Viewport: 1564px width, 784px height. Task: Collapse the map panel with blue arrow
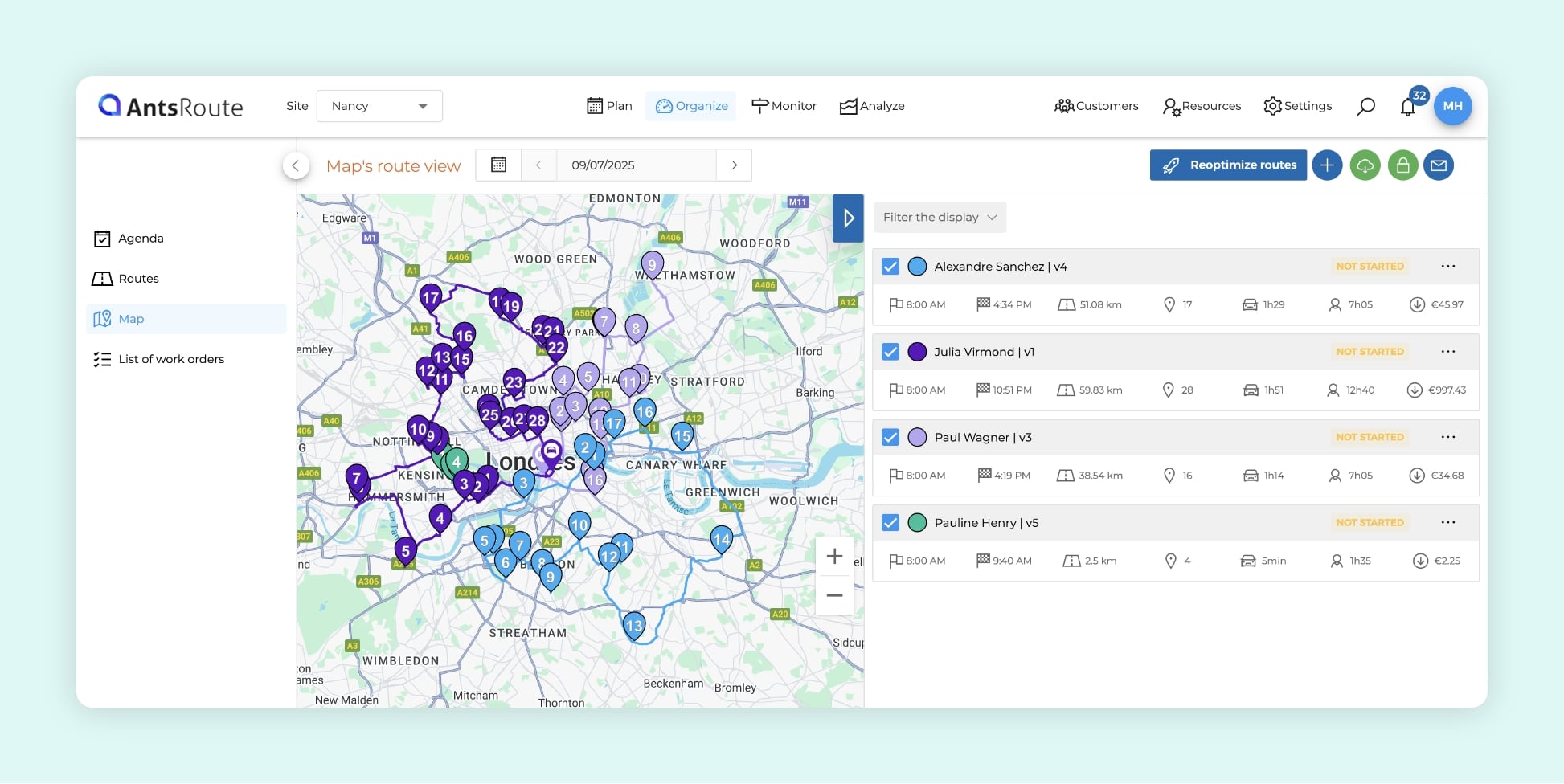(848, 218)
